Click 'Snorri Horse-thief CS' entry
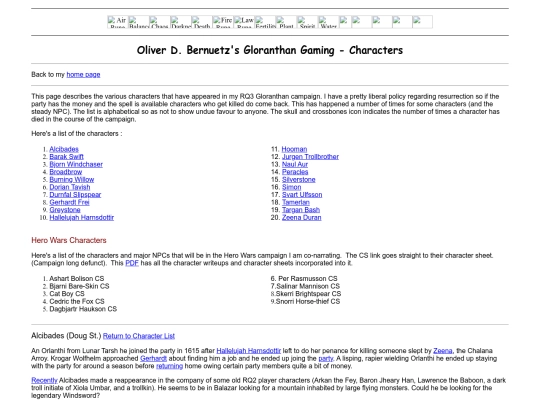 tap(308, 301)
